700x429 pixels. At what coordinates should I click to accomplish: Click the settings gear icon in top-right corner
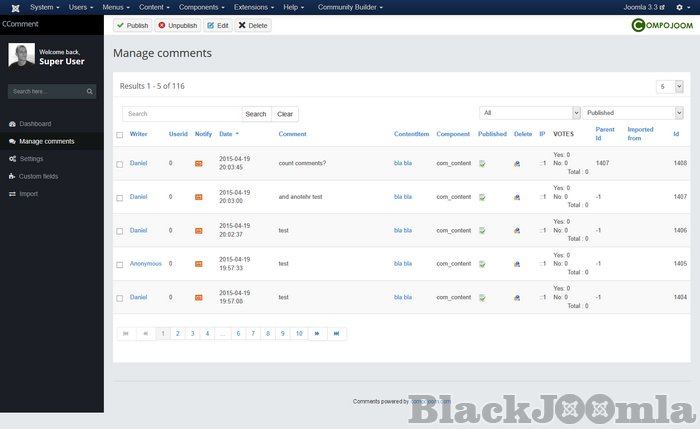pyautogui.click(x=680, y=7)
